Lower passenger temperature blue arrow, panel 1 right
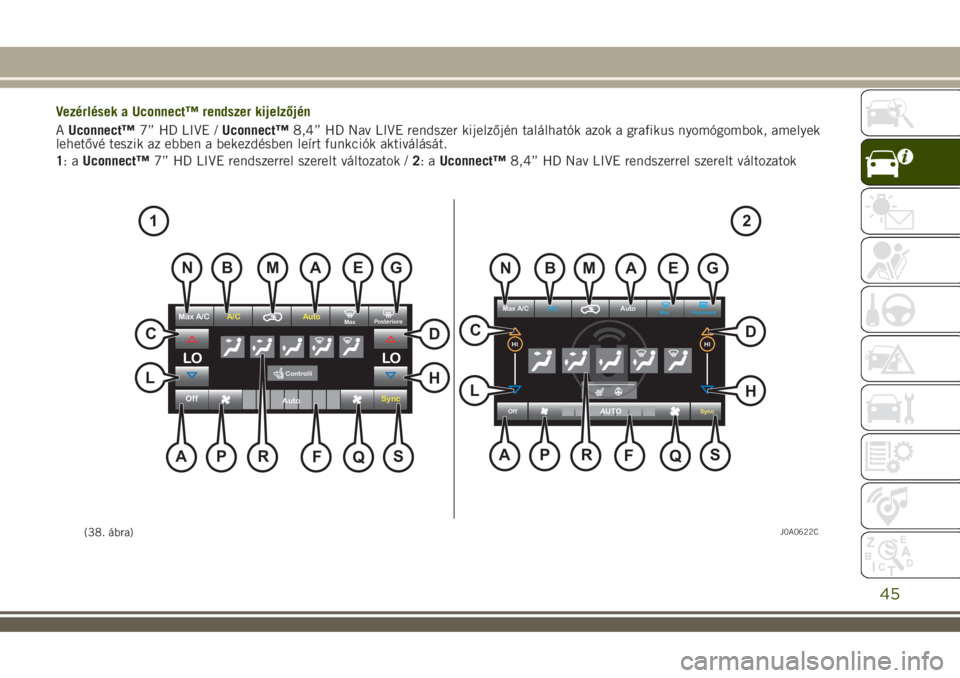Viewport: 960px width, 678px height. [391, 375]
